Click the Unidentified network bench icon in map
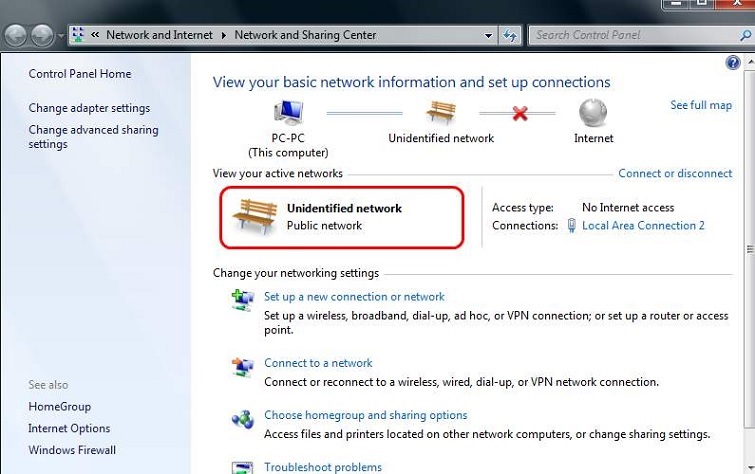The width and height of the screenshot is (755, 474). pyautogui.click(x=441, y=112)
